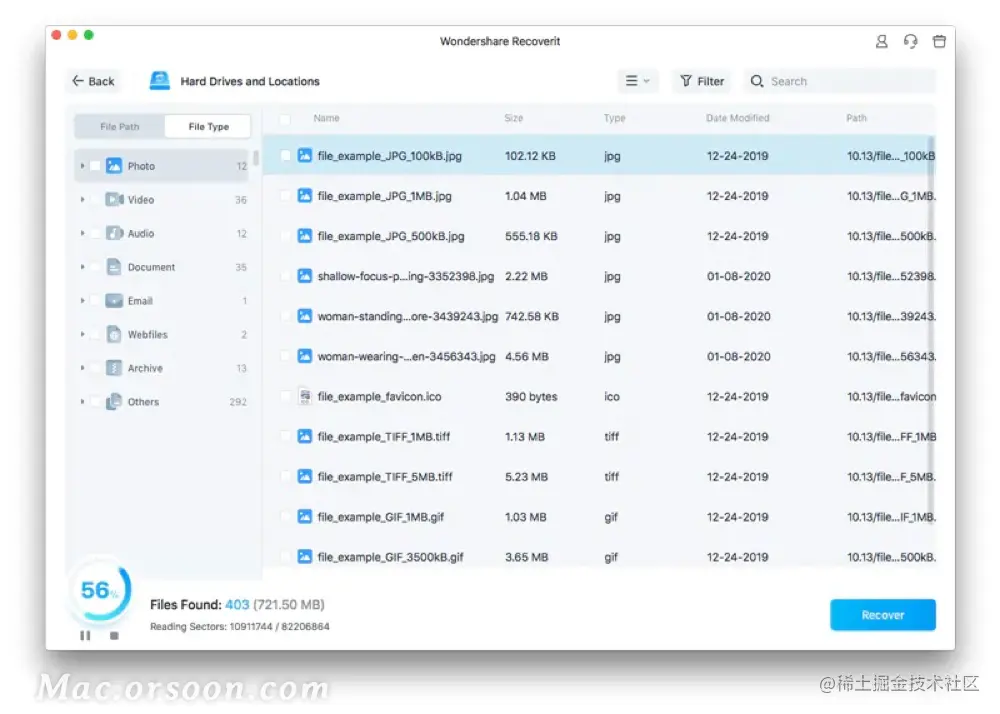This screenshot has width=1000, height=714.
Task: Click the Email category icon
Action: [x=114, y=301]
